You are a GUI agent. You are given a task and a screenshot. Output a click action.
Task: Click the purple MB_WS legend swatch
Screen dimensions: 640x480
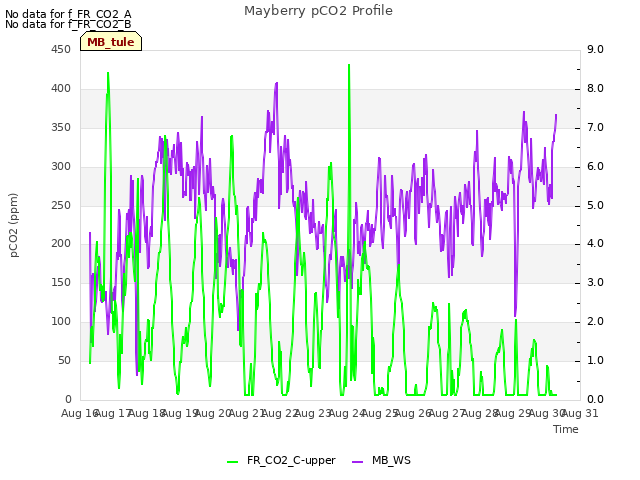pyautogui.click(x=357, y=462)
